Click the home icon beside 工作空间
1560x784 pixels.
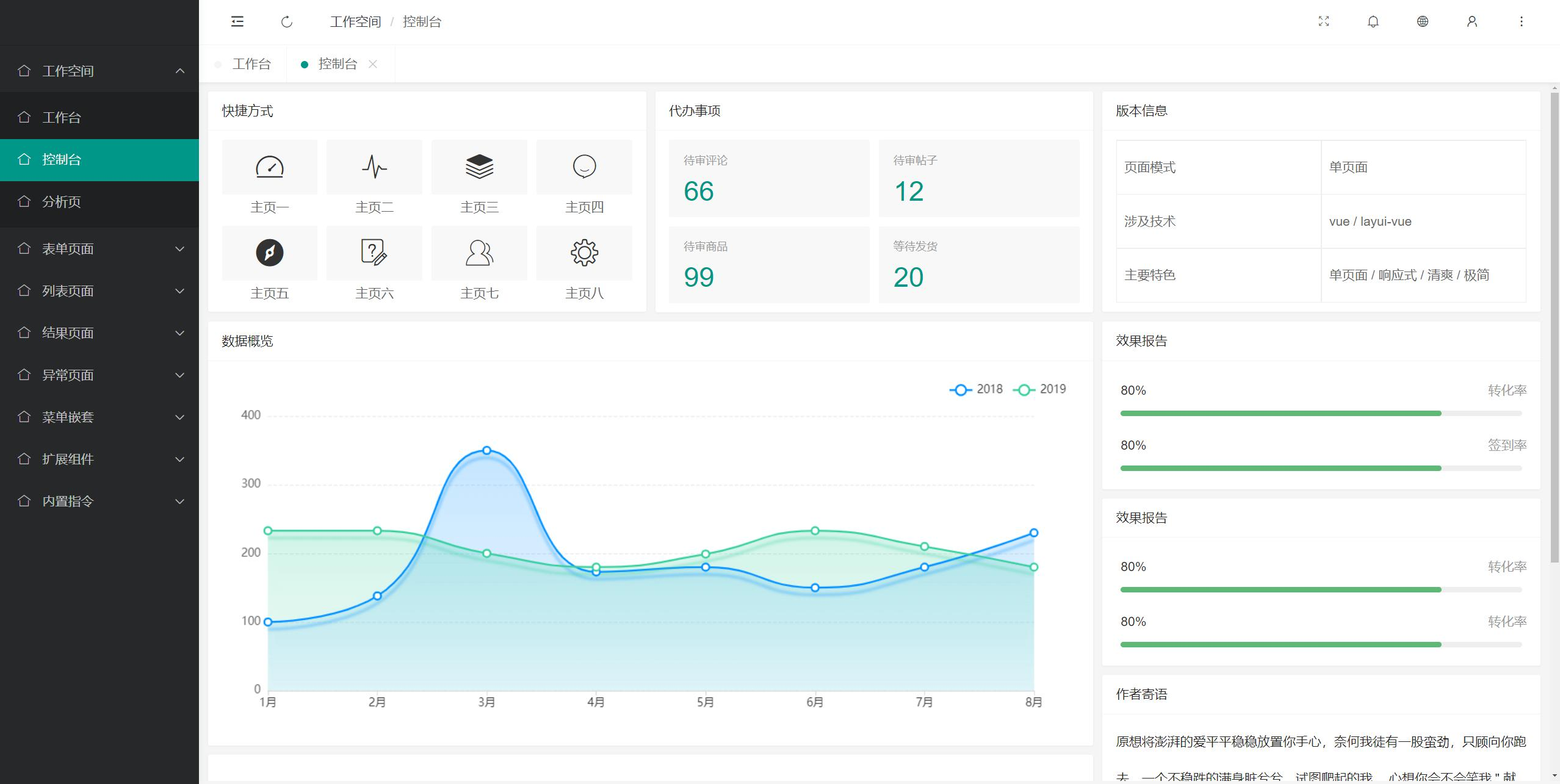click(24, 71)
